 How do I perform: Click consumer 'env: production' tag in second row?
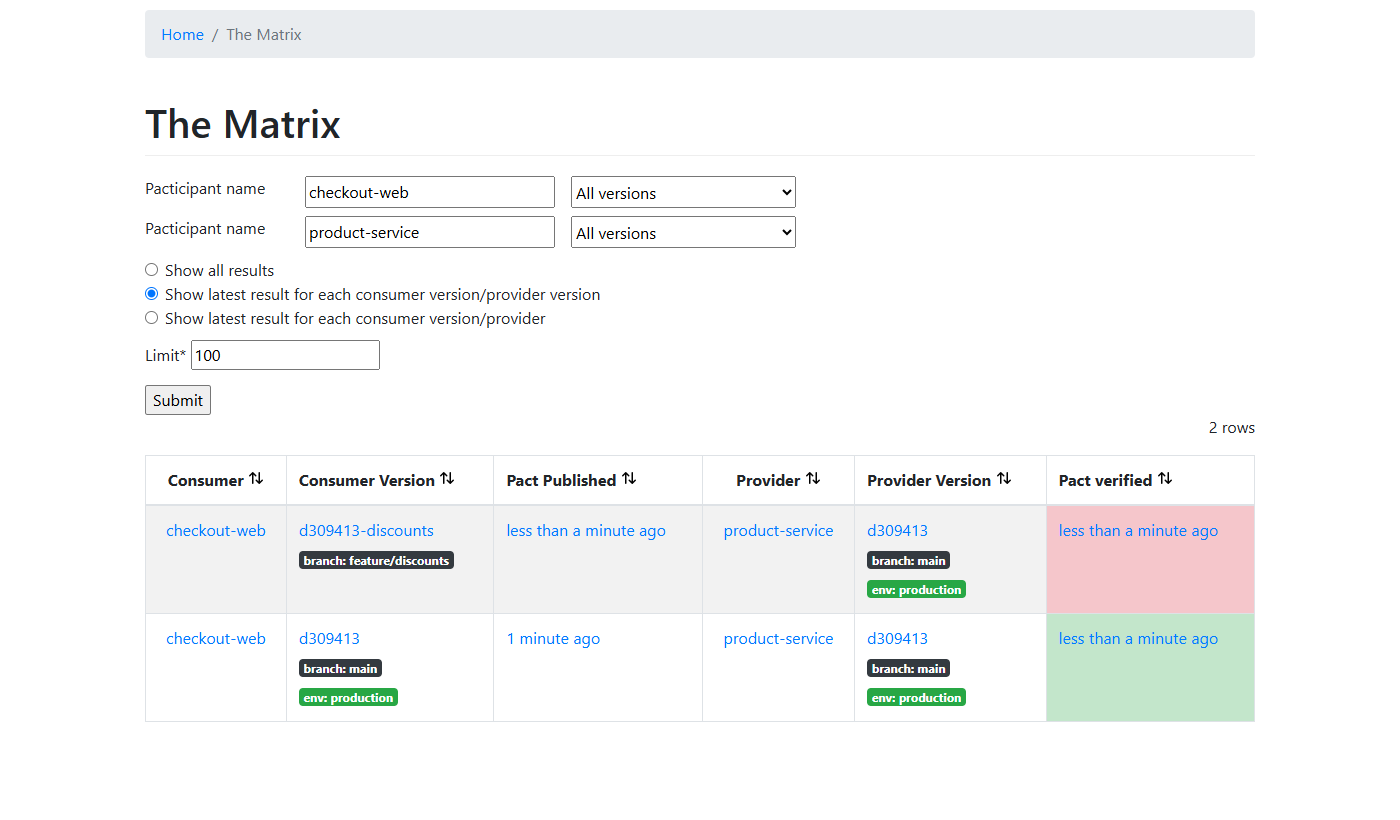pyautogui.click(x=348, y=697)
